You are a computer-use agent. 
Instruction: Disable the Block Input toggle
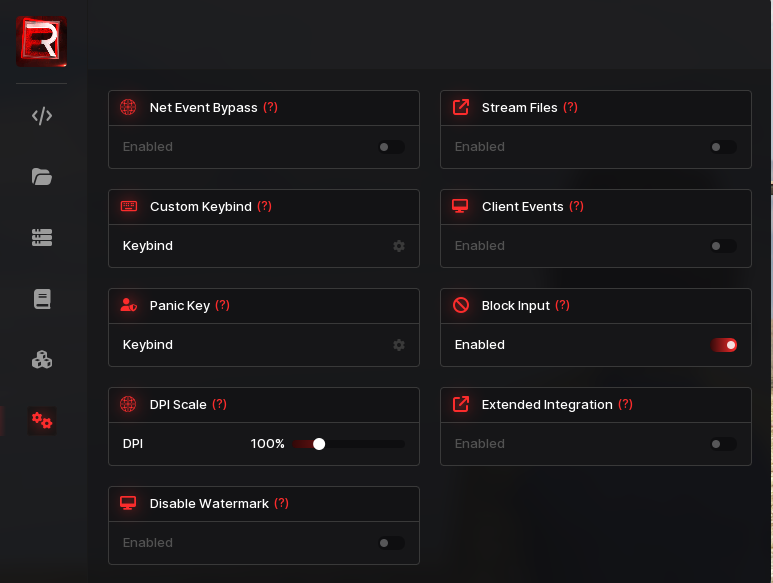click(724, 345)
